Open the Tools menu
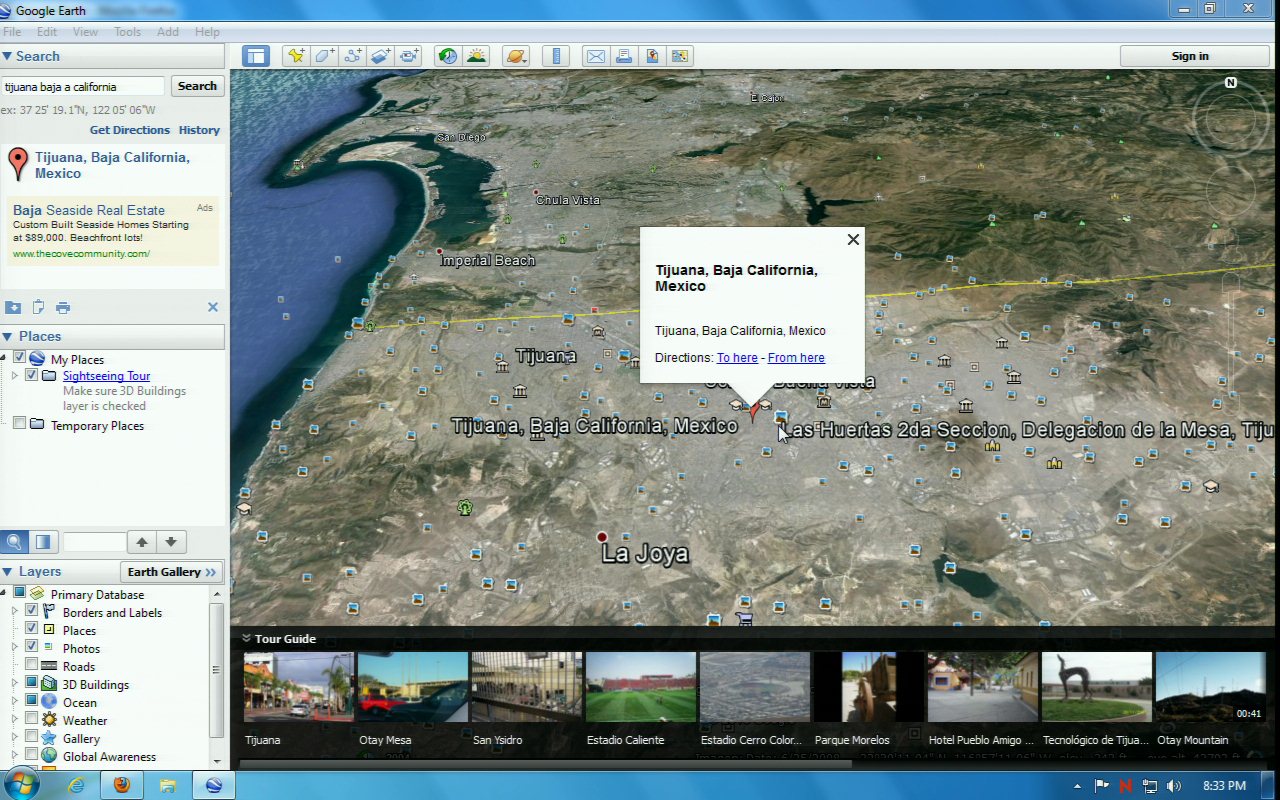Screen dimensions: 1280x800 pyautogui.click(x=127, y=32)
